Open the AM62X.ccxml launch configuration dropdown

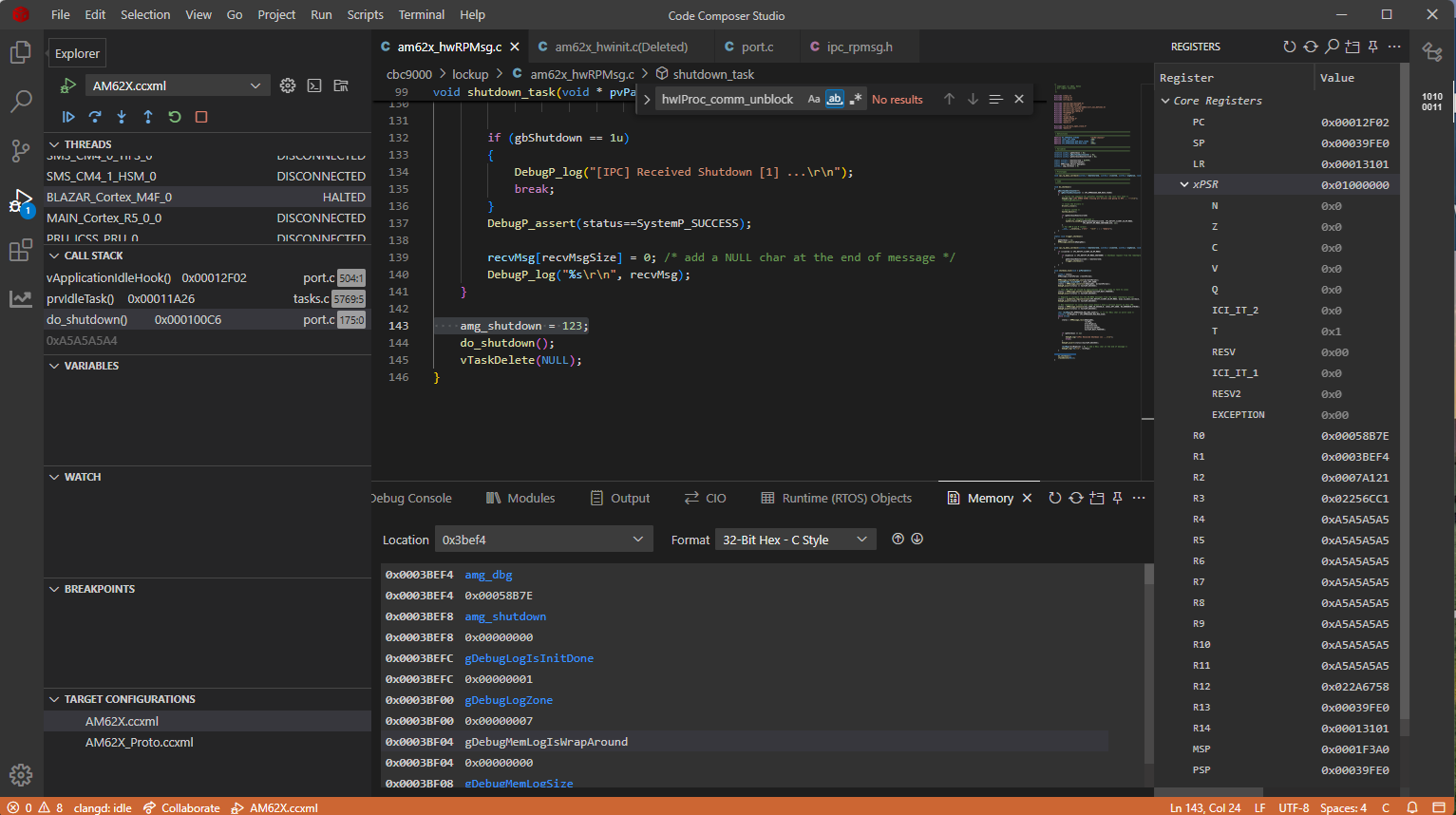pyautogui.click(x=177, y=85)
